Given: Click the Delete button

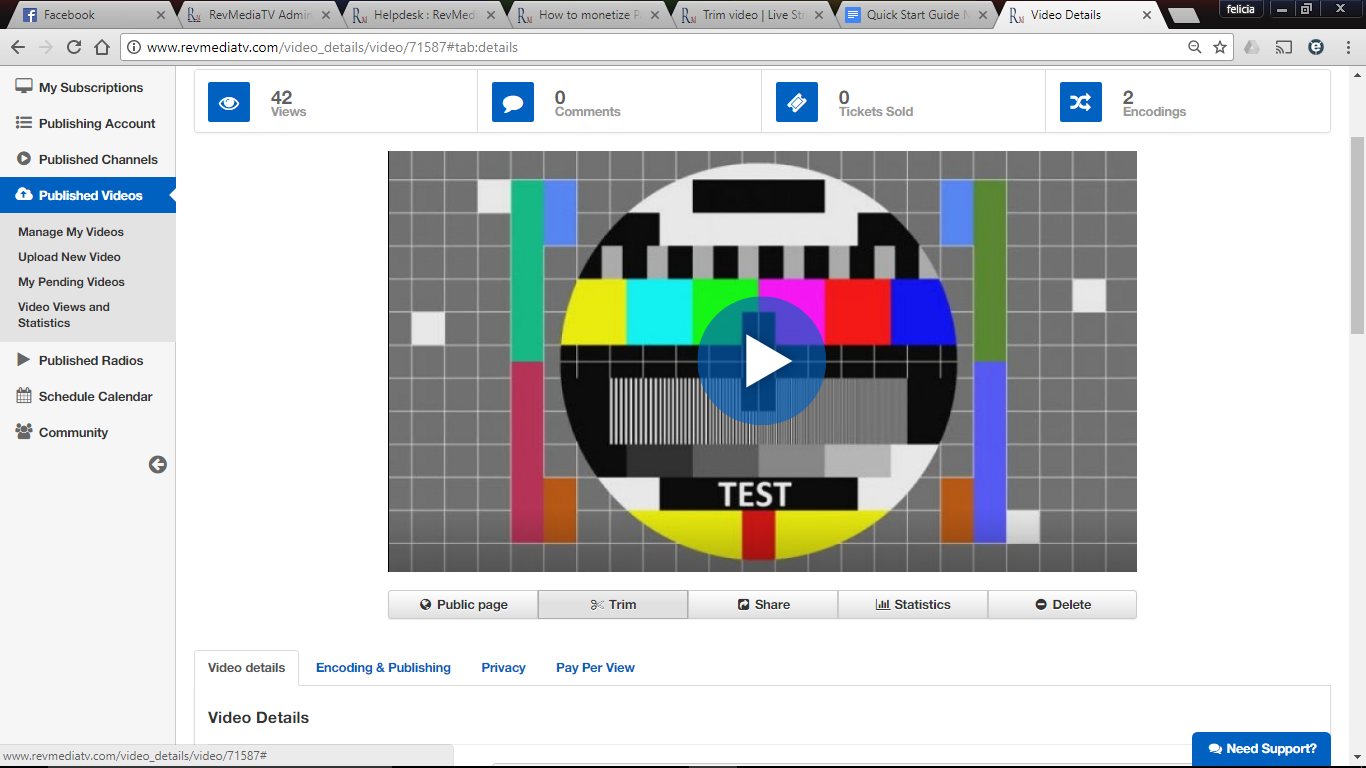Looking at the screenshot, I should click(x=1062, y=605).
